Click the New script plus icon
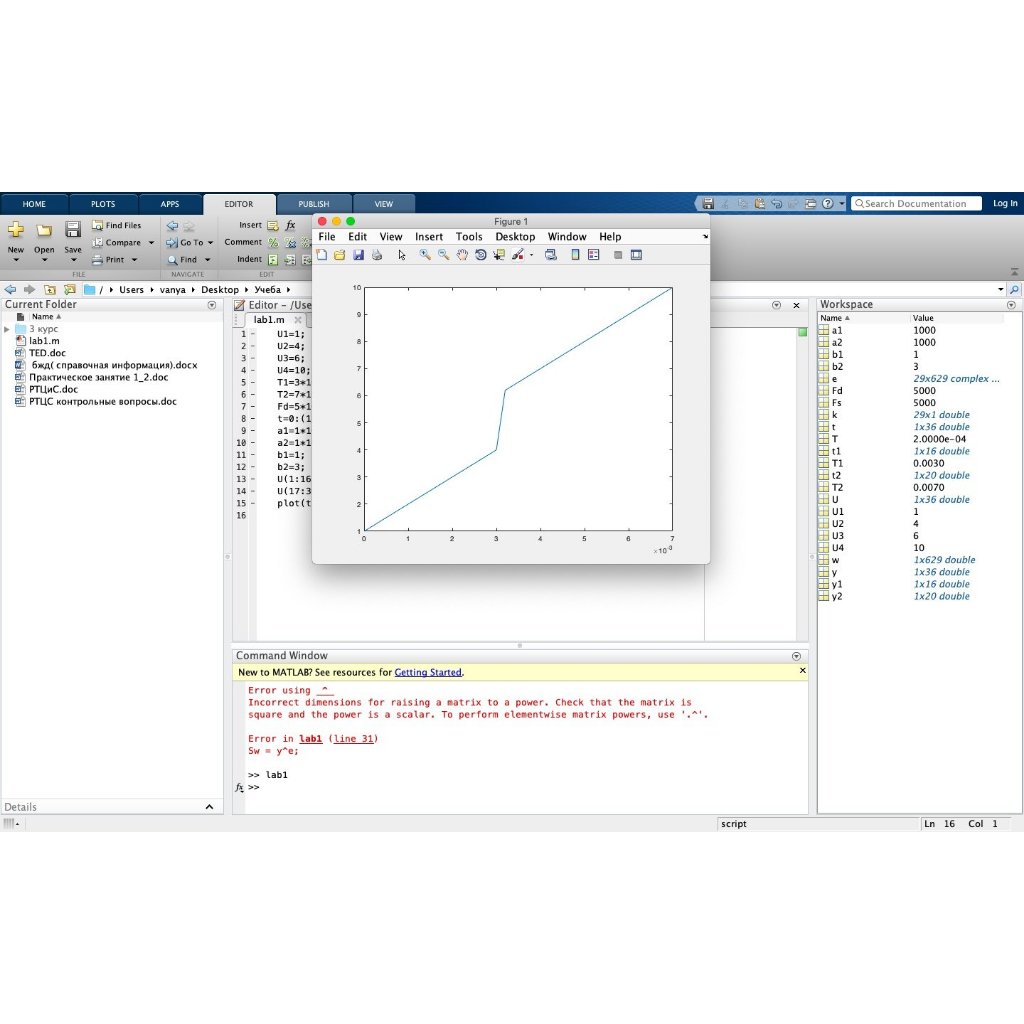 [x=16, y=229]
